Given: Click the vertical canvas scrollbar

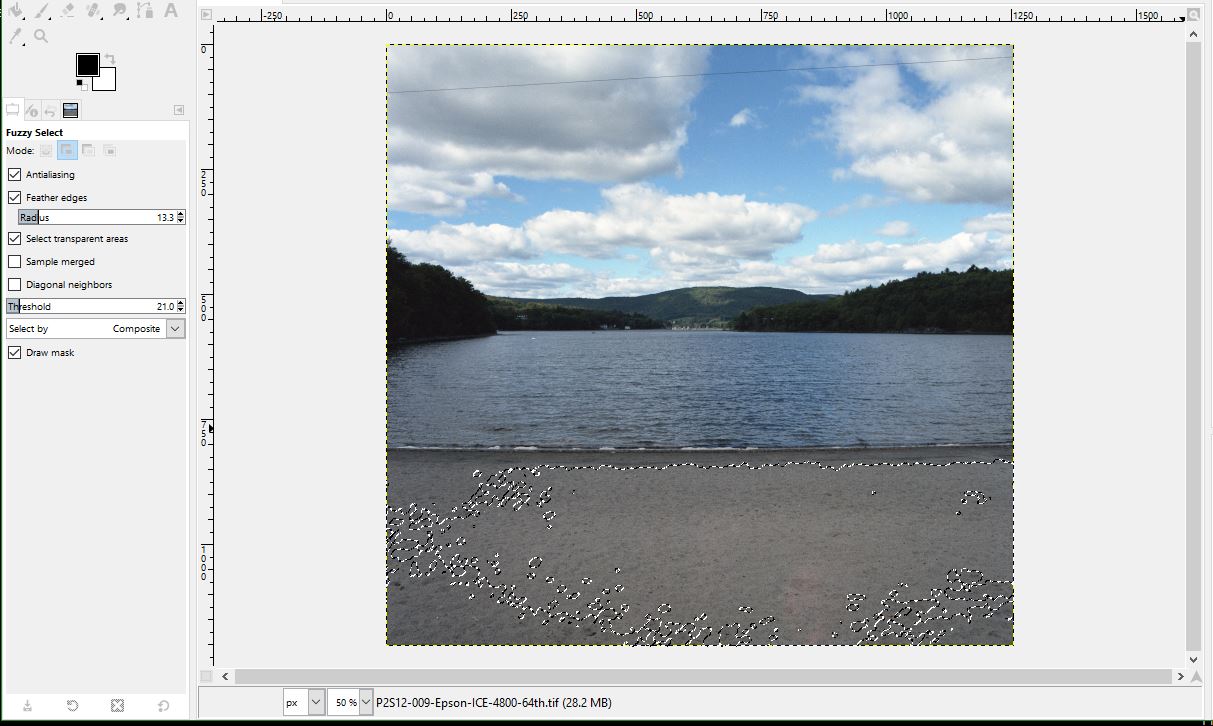Looking at the screenshot, I should click(1193, 346).
